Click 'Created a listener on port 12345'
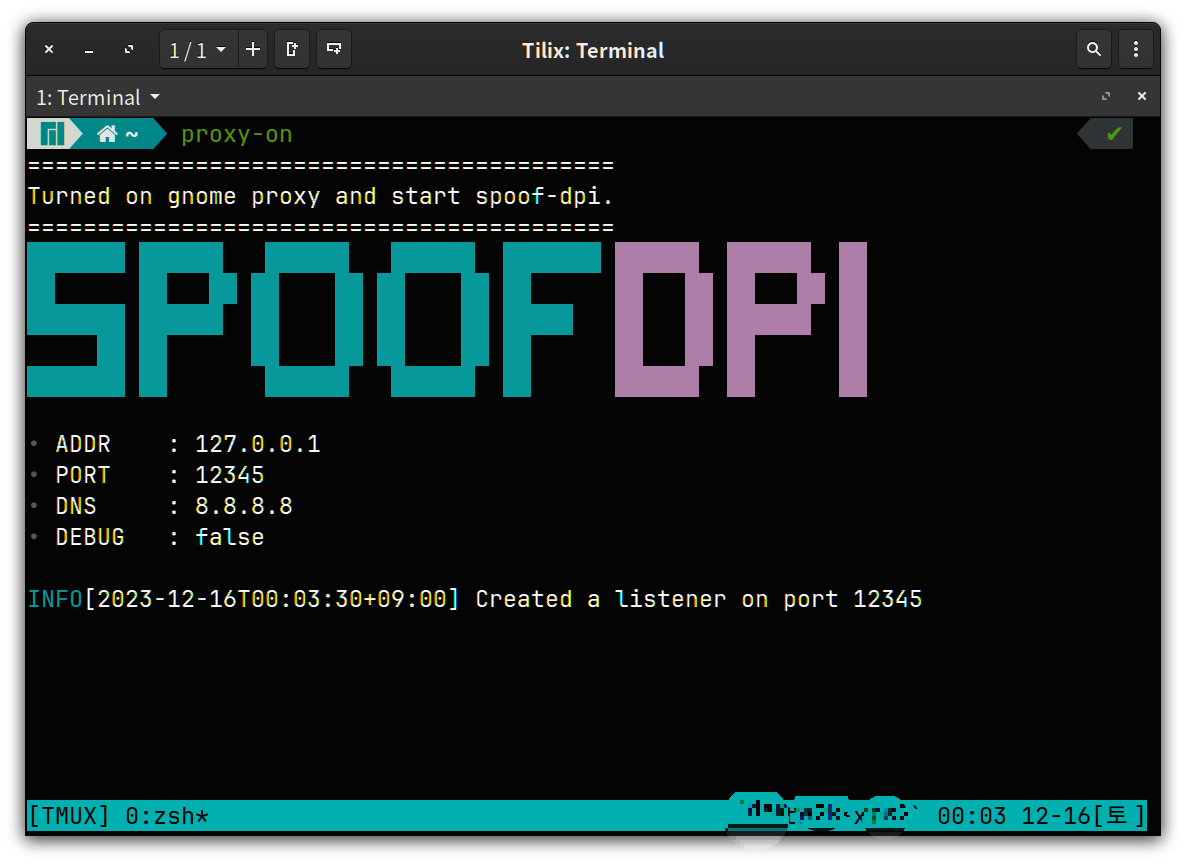The height and width of the screenshot is (864, 1186). click(x=699, y=599)
